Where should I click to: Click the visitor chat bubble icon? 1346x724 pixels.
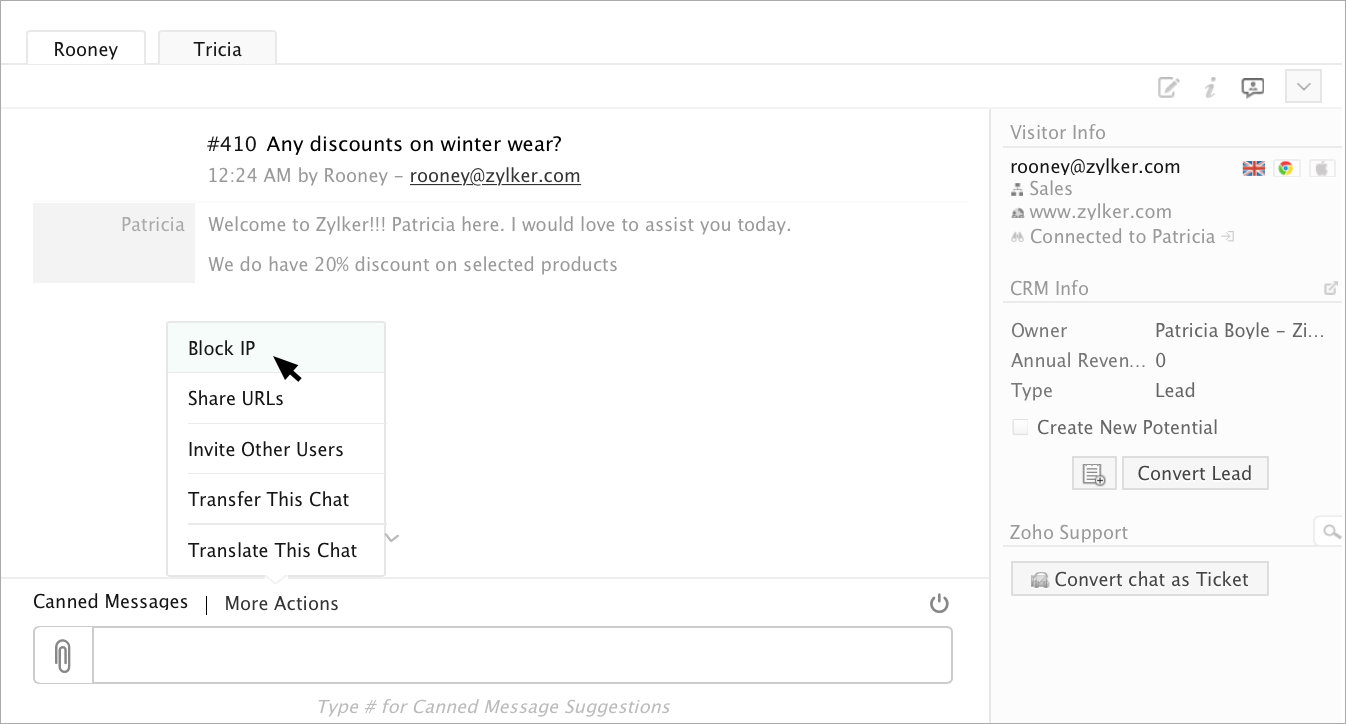(1252, 87)
